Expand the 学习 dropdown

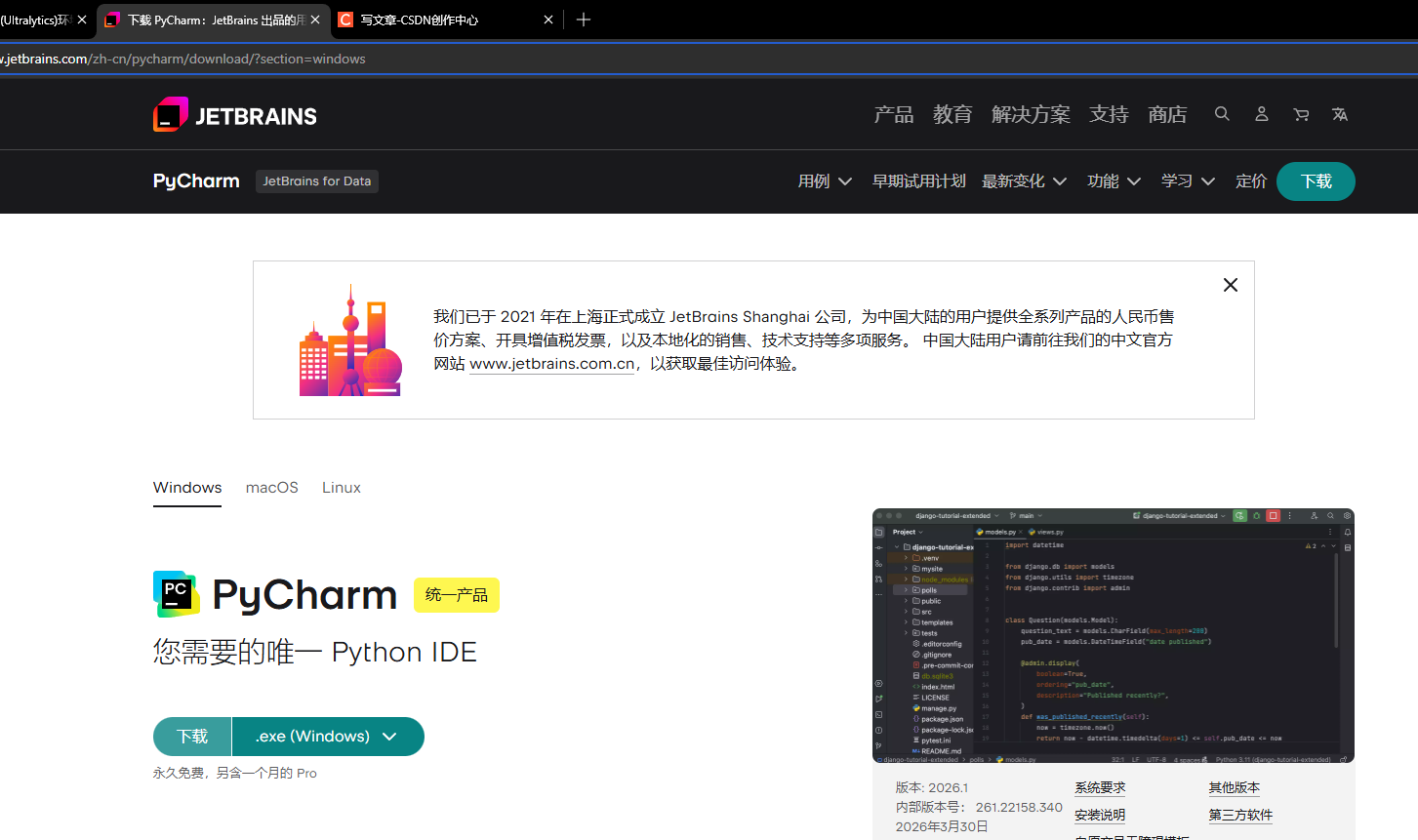tap(1188, 181)
